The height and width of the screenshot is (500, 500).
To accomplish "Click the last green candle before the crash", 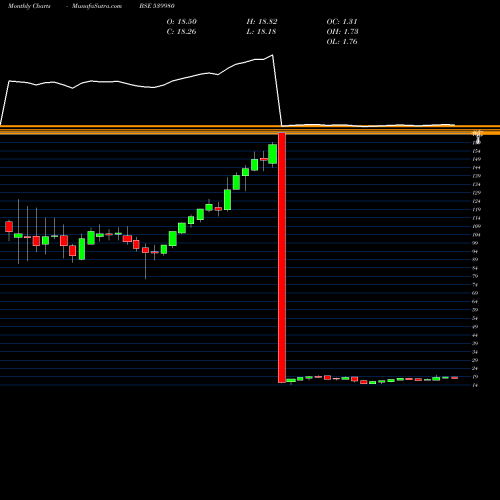I will point(273,154).
